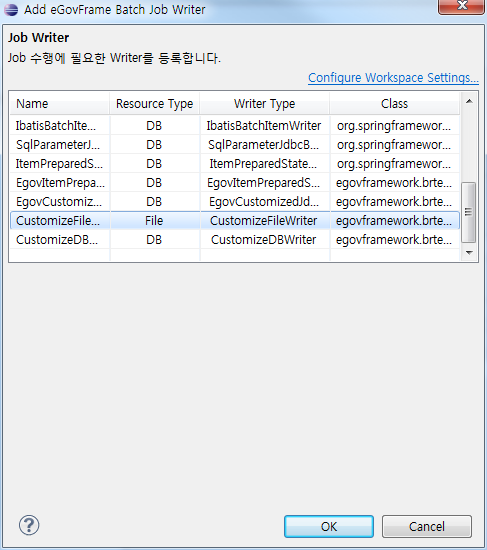Select the CustomizeFile... name cell
The image size is (487, 550).
click(x=60, y=221)
